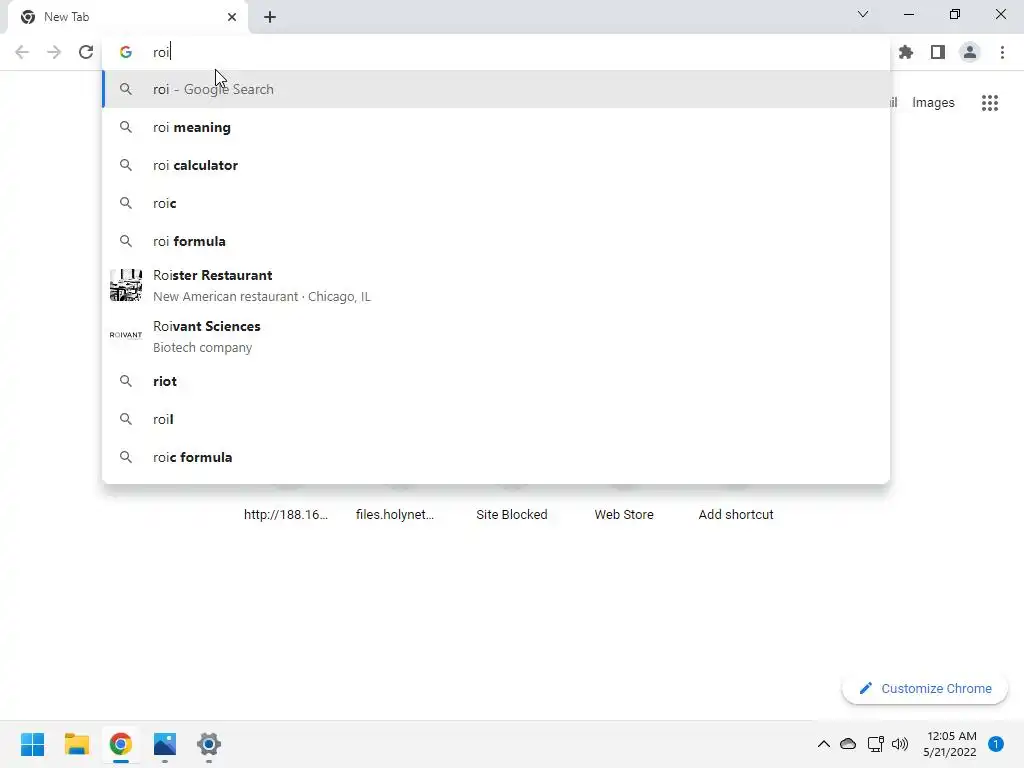
Task: Click the Roivant logo thumbnail
Action: (x=125, y=335)
